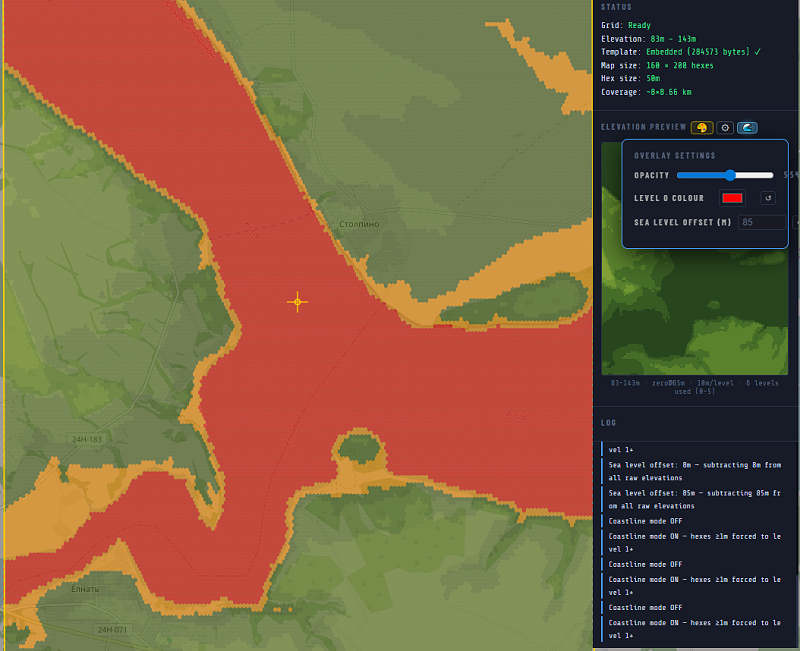
Task: Click the 24H-071 road marker on the map
Action: coord(111,630)
